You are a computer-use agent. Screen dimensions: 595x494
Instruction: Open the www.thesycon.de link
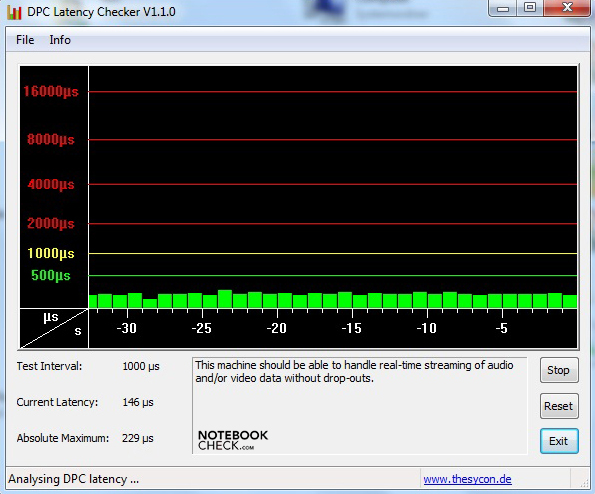(x=467, y=479)
